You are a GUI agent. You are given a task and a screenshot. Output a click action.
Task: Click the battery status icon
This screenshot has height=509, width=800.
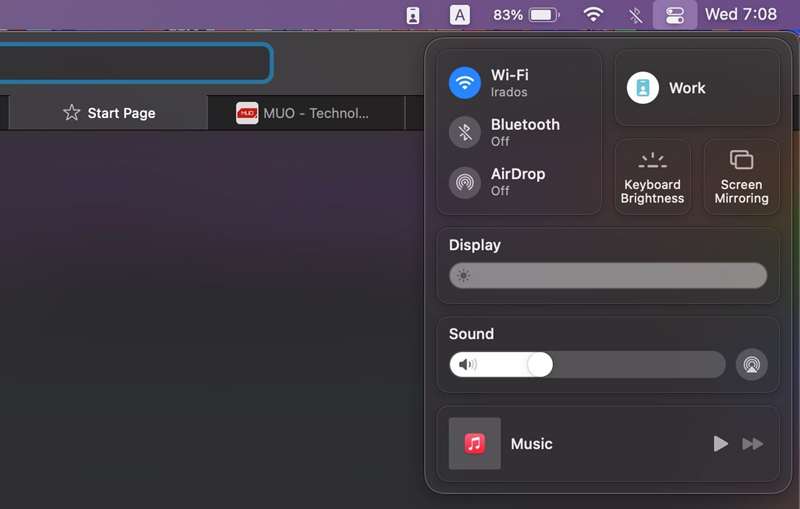(x=544, y=15)
